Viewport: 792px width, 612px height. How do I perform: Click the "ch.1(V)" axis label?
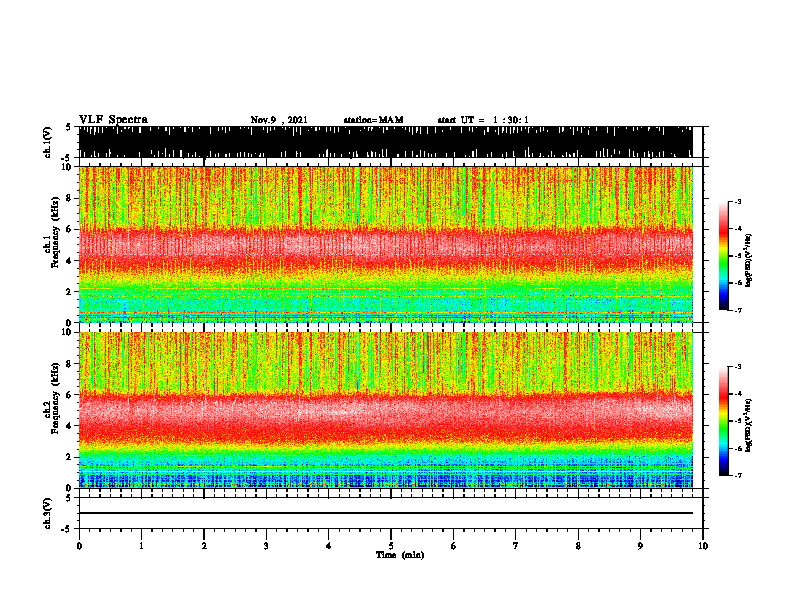(48, 142)
